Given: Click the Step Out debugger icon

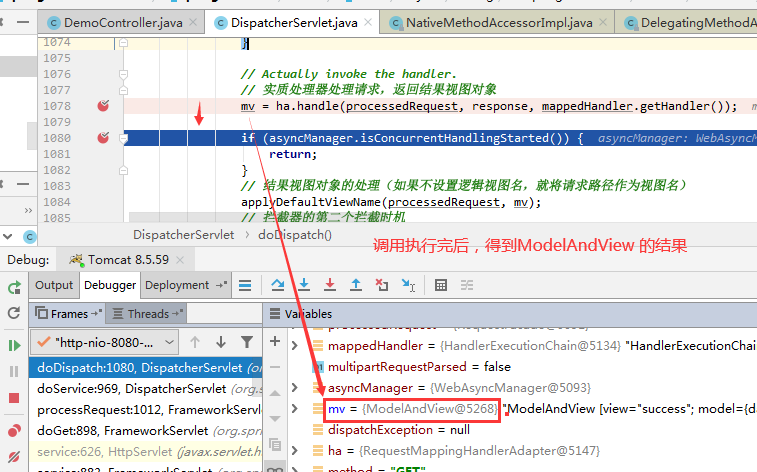Looking at the screenshot, I should tap(356, 285).
